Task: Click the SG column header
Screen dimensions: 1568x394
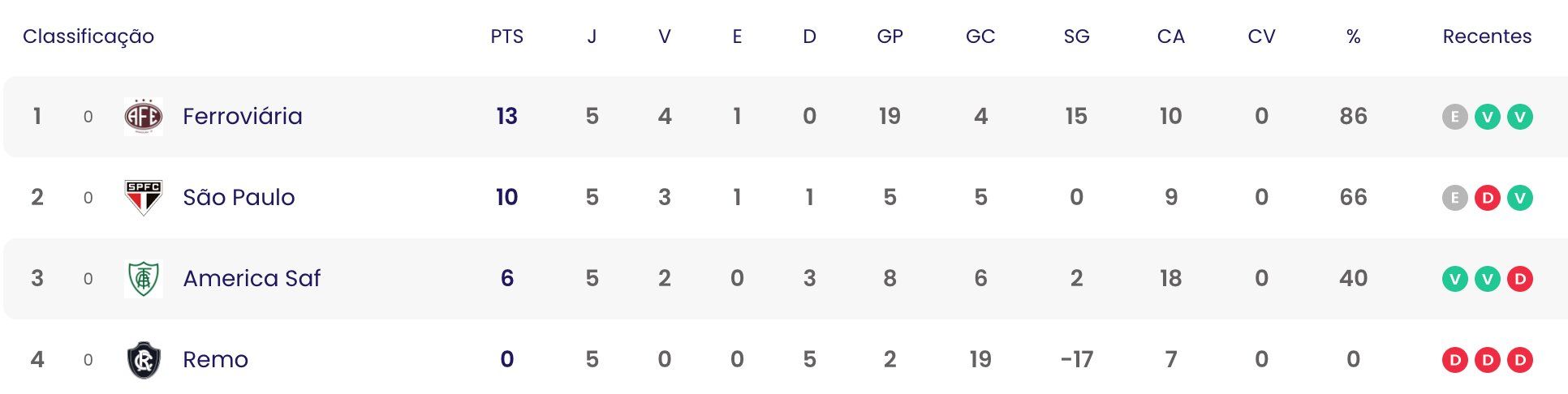Action: (x=1076, y=36)
